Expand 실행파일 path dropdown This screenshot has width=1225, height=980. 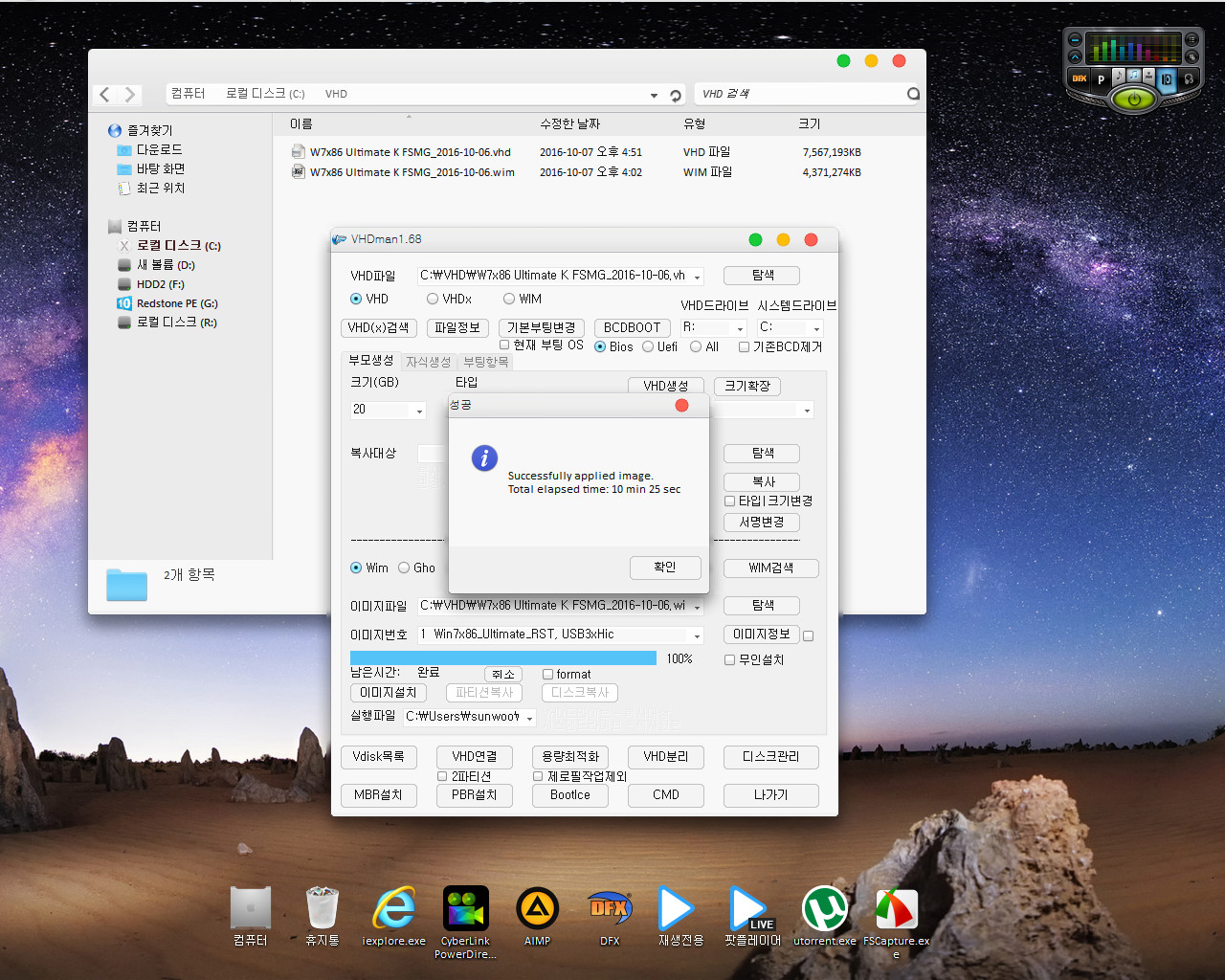[x=529, y=718]
